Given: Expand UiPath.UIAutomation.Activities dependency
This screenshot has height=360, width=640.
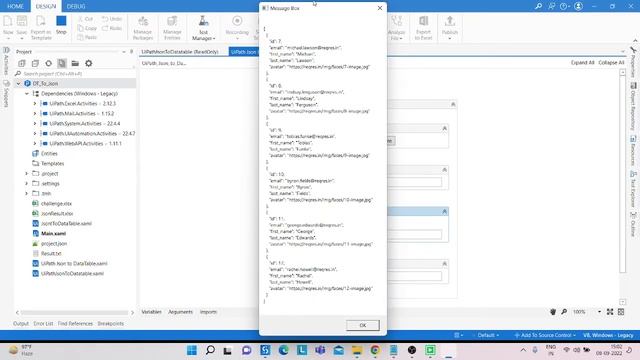Looking at the screenshot, I should pos(35,133).
